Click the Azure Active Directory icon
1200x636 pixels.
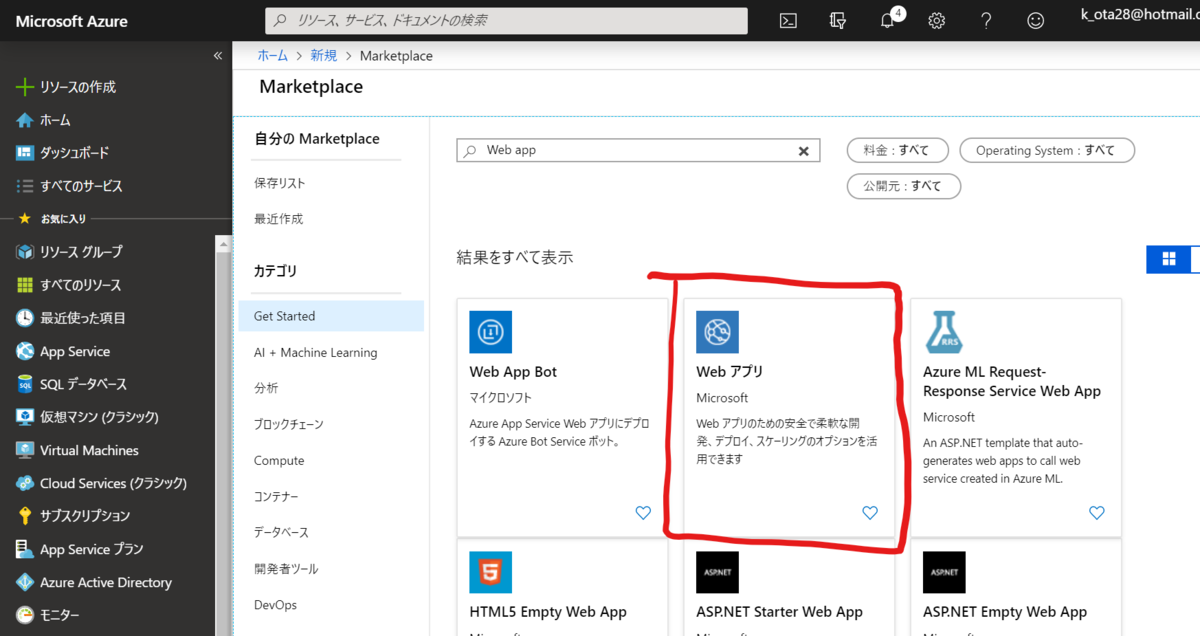(x=25, y=582)
